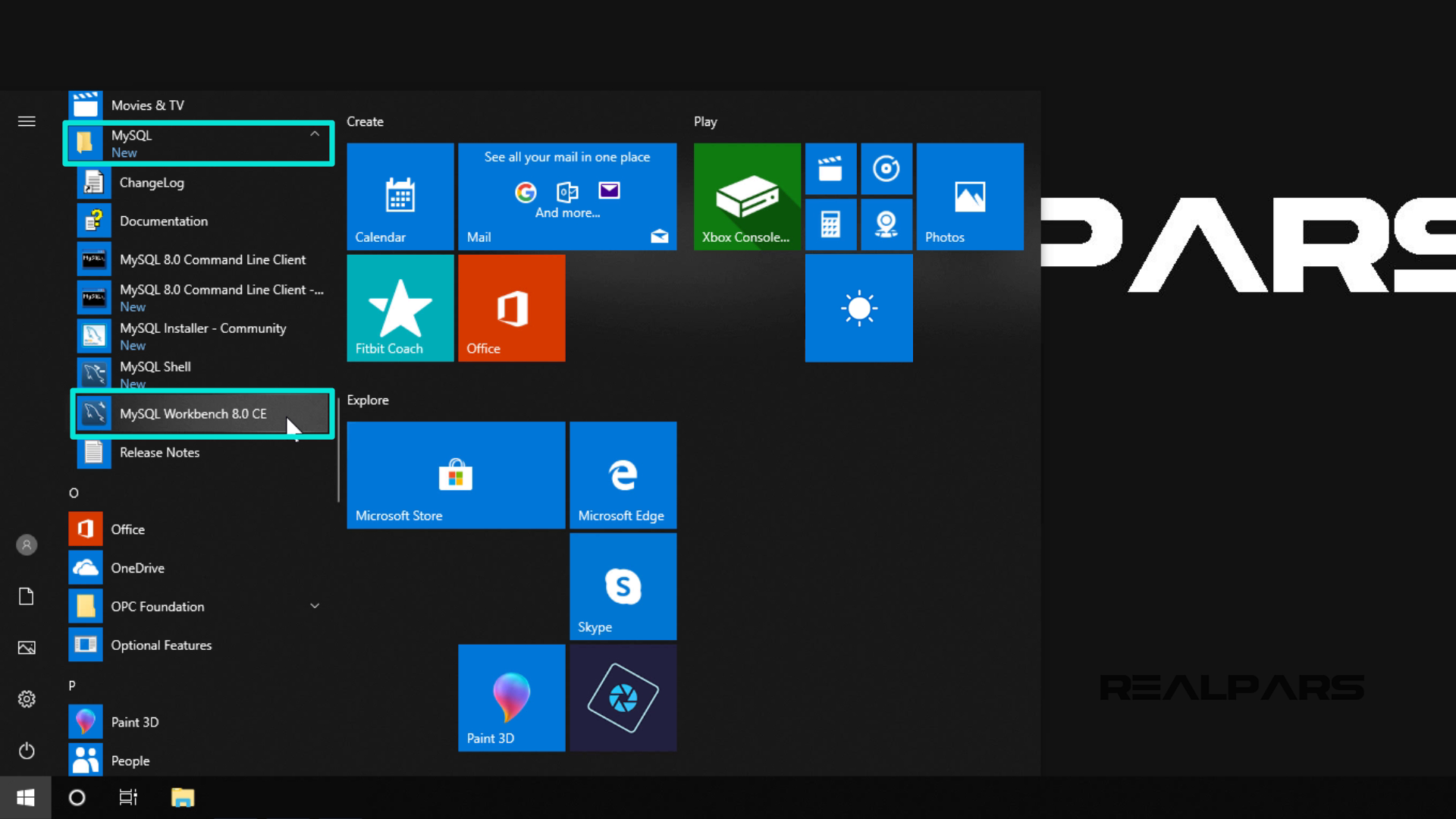Expand the OPC Foundation folder
1456x819 pixels.
pos(314,607)
